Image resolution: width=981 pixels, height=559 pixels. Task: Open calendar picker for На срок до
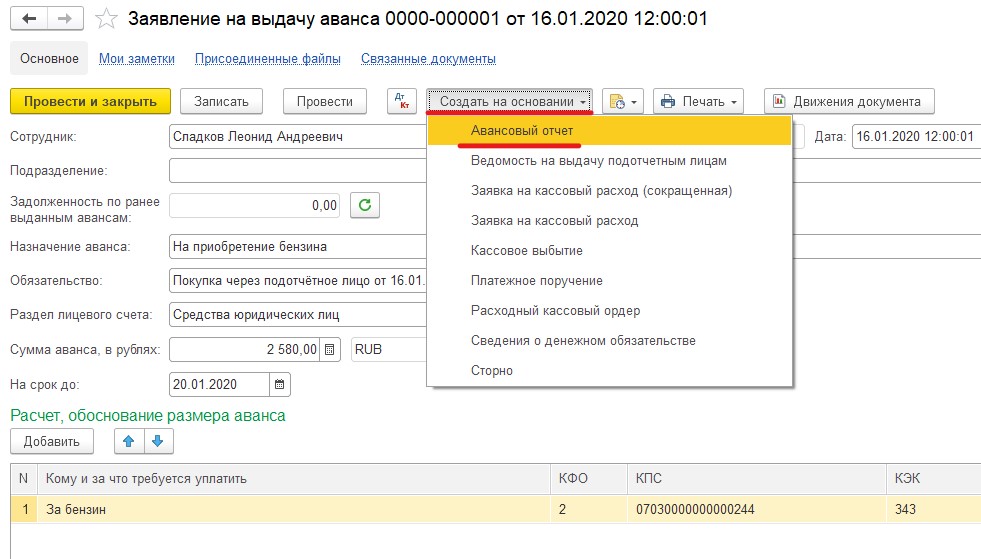coord(280,384)
